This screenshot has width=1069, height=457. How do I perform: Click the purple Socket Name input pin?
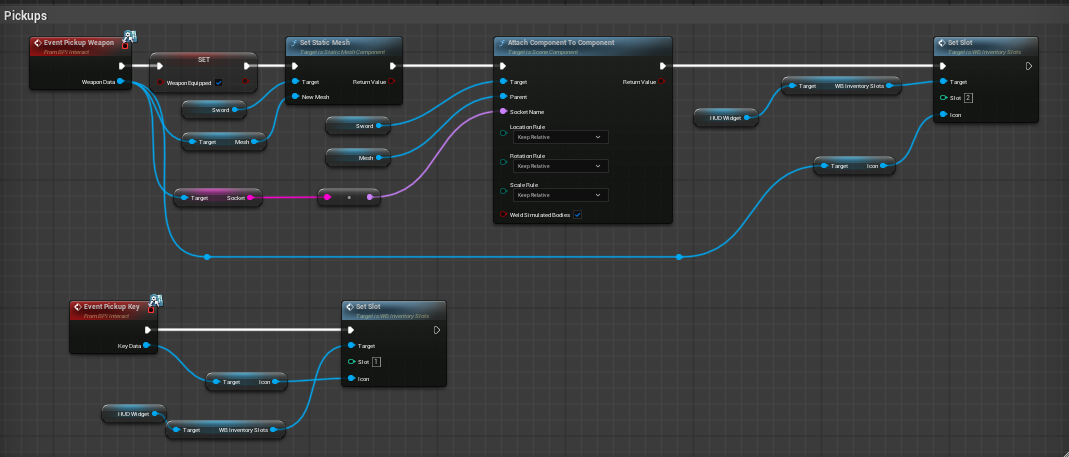[x=503, y=111]
